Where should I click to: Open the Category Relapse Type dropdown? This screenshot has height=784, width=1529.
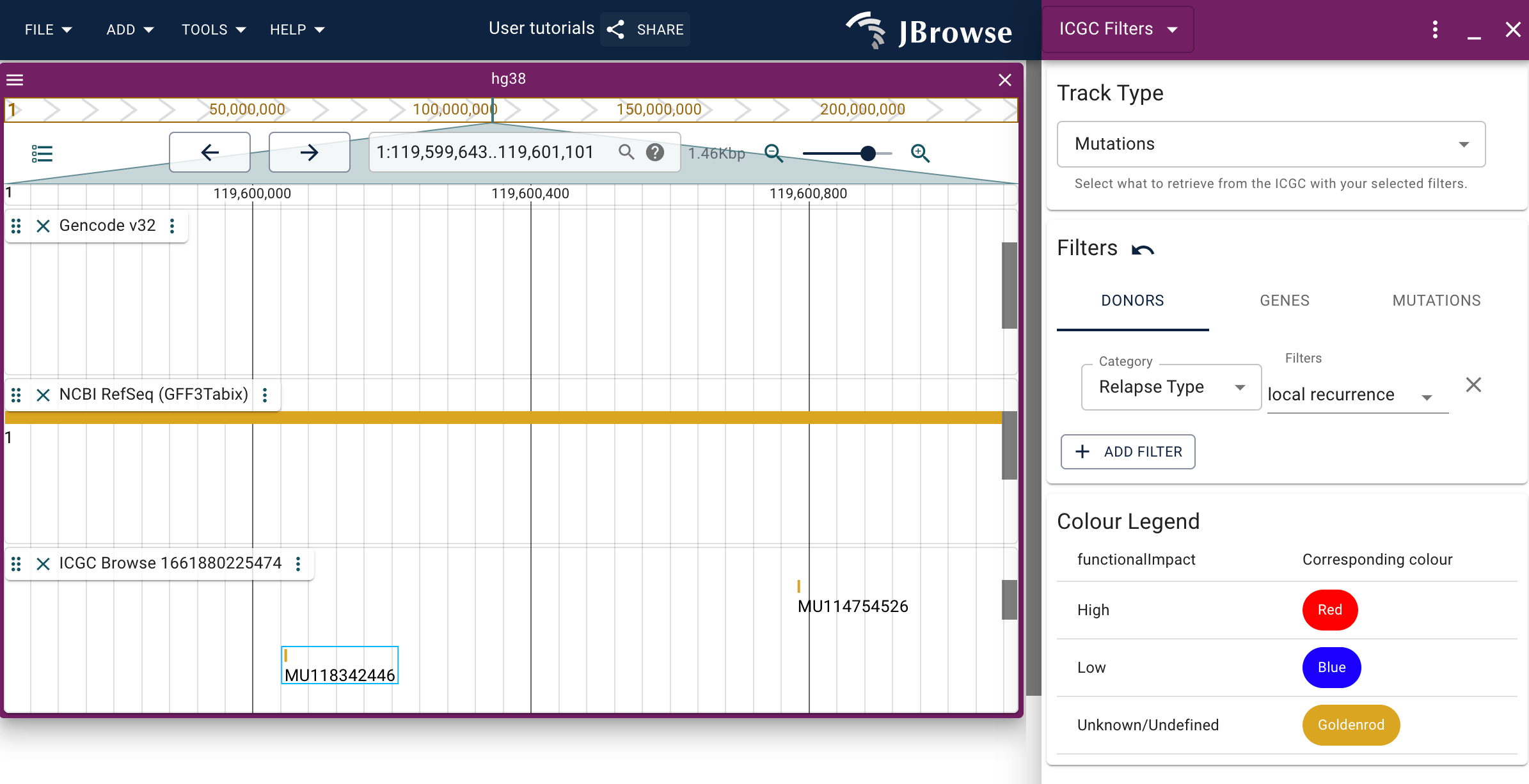pos(1171,387)
